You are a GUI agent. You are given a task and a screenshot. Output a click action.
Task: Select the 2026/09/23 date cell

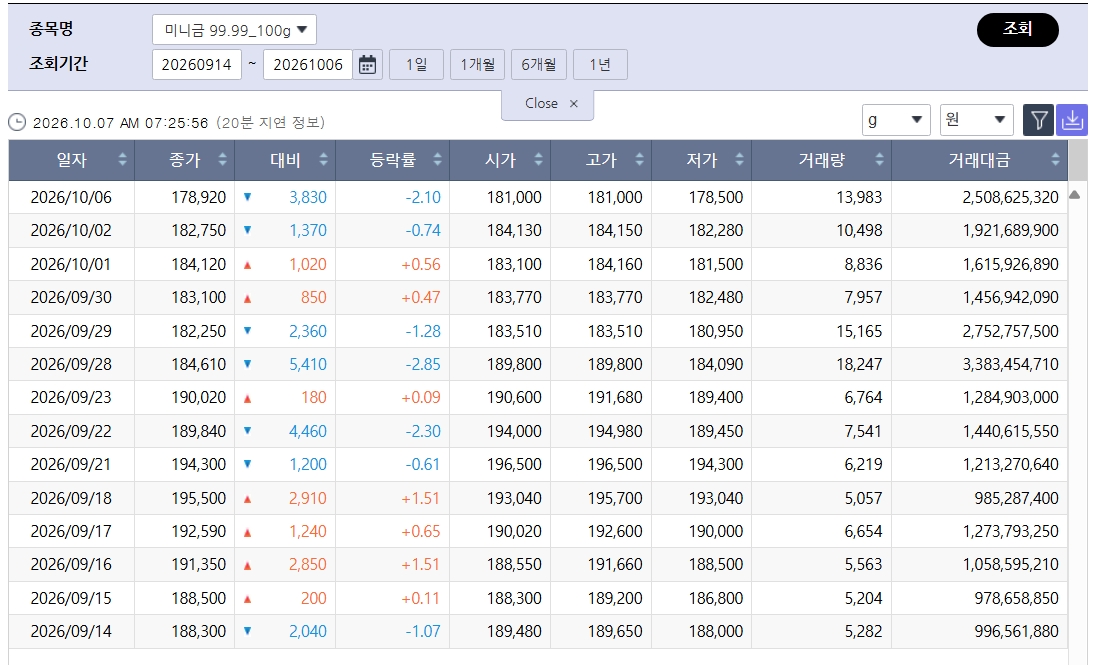[x=71, y=397]
